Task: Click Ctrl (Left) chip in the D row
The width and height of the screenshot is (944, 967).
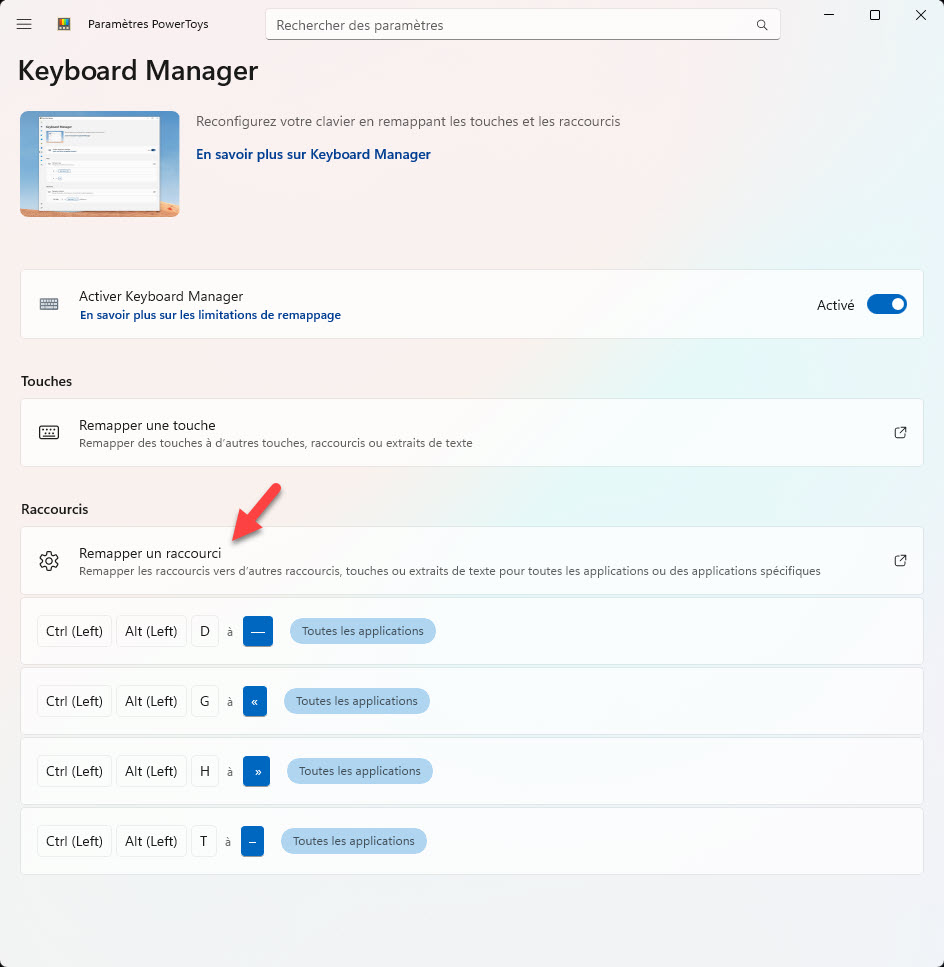Action: click(75, 632)
